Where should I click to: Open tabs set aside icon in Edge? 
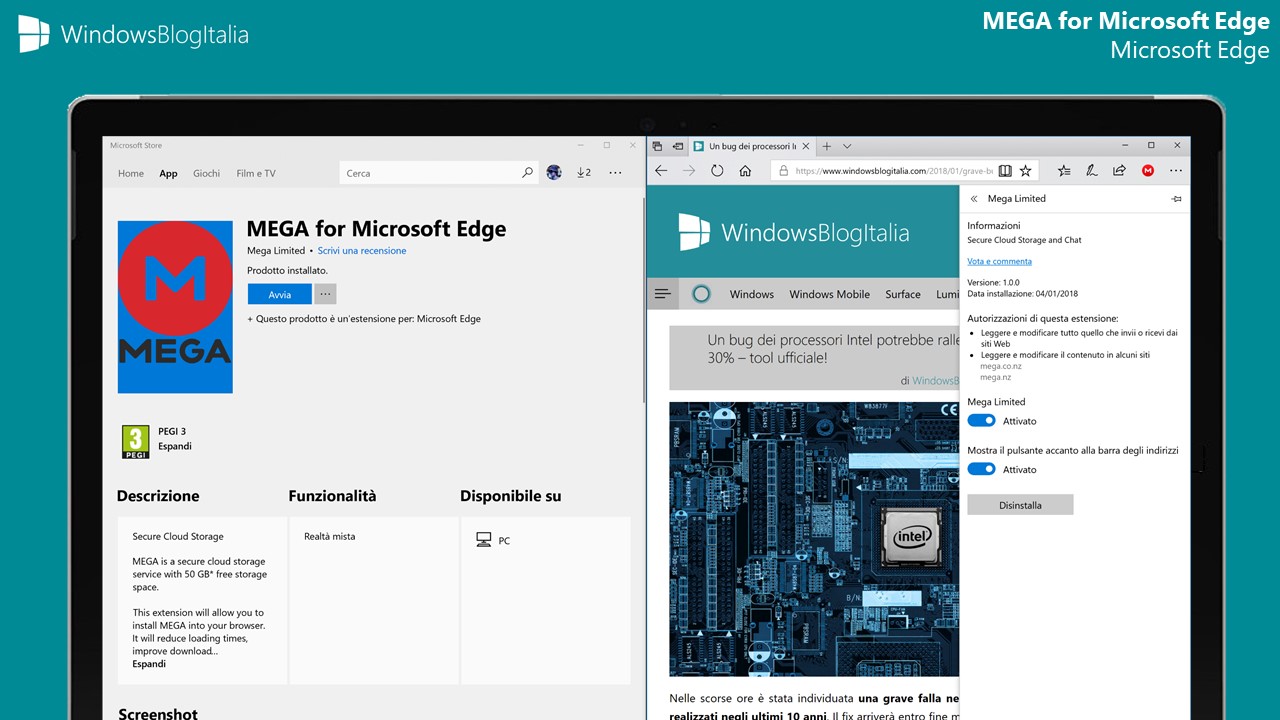point(658,146)
